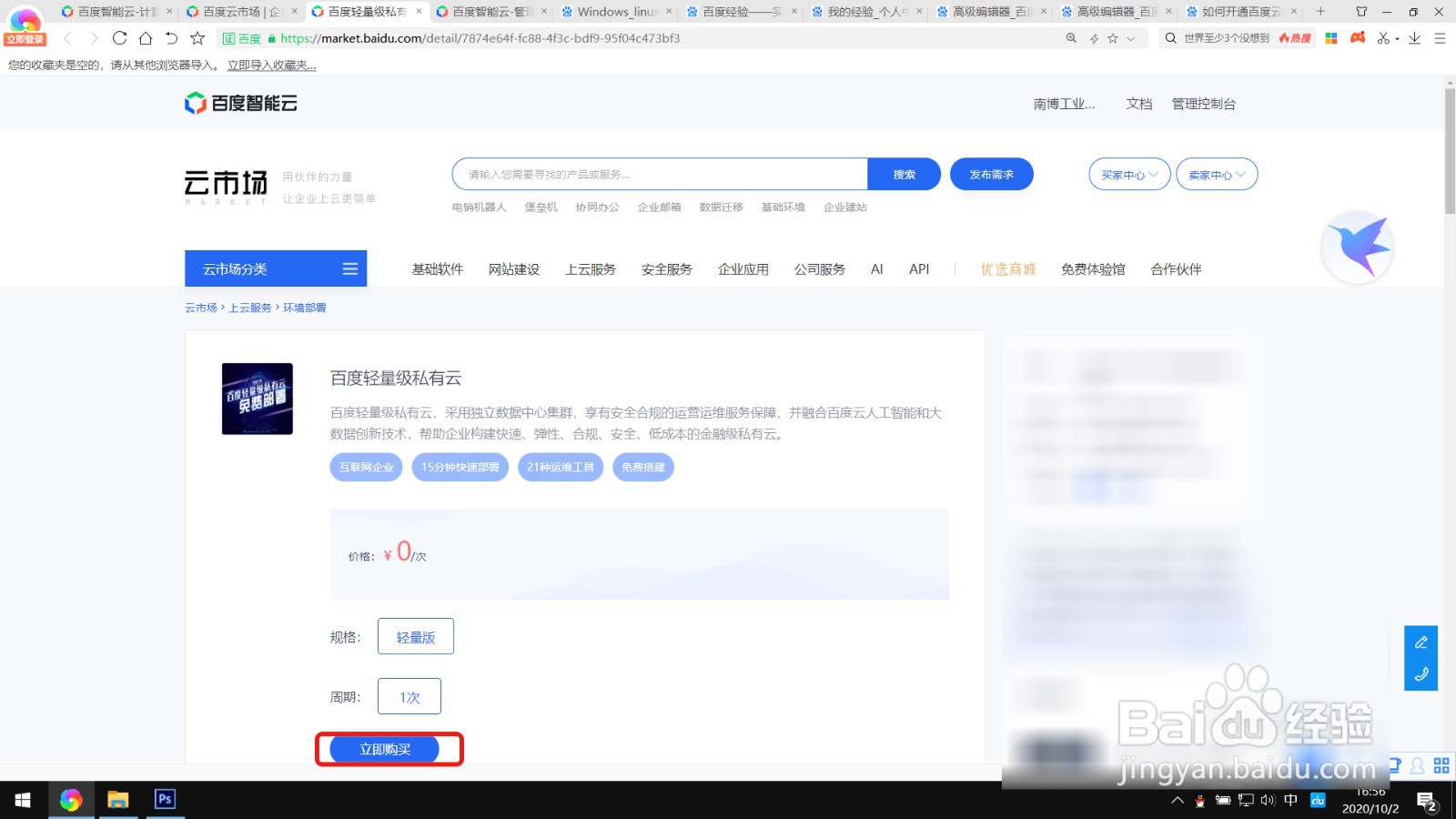
Task: Expand the 卖家中心 dropdown
Action: point(1217,175)
